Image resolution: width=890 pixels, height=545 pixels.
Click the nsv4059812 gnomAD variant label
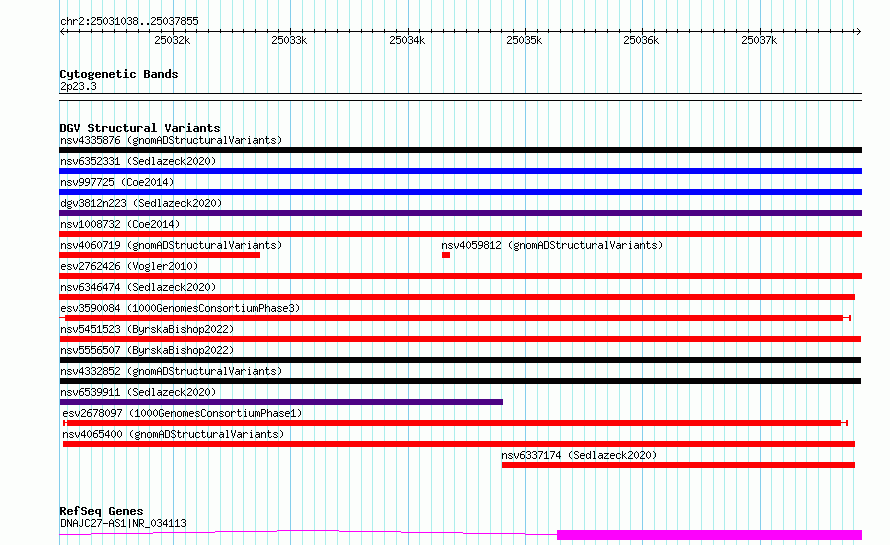tap(552, 245)
